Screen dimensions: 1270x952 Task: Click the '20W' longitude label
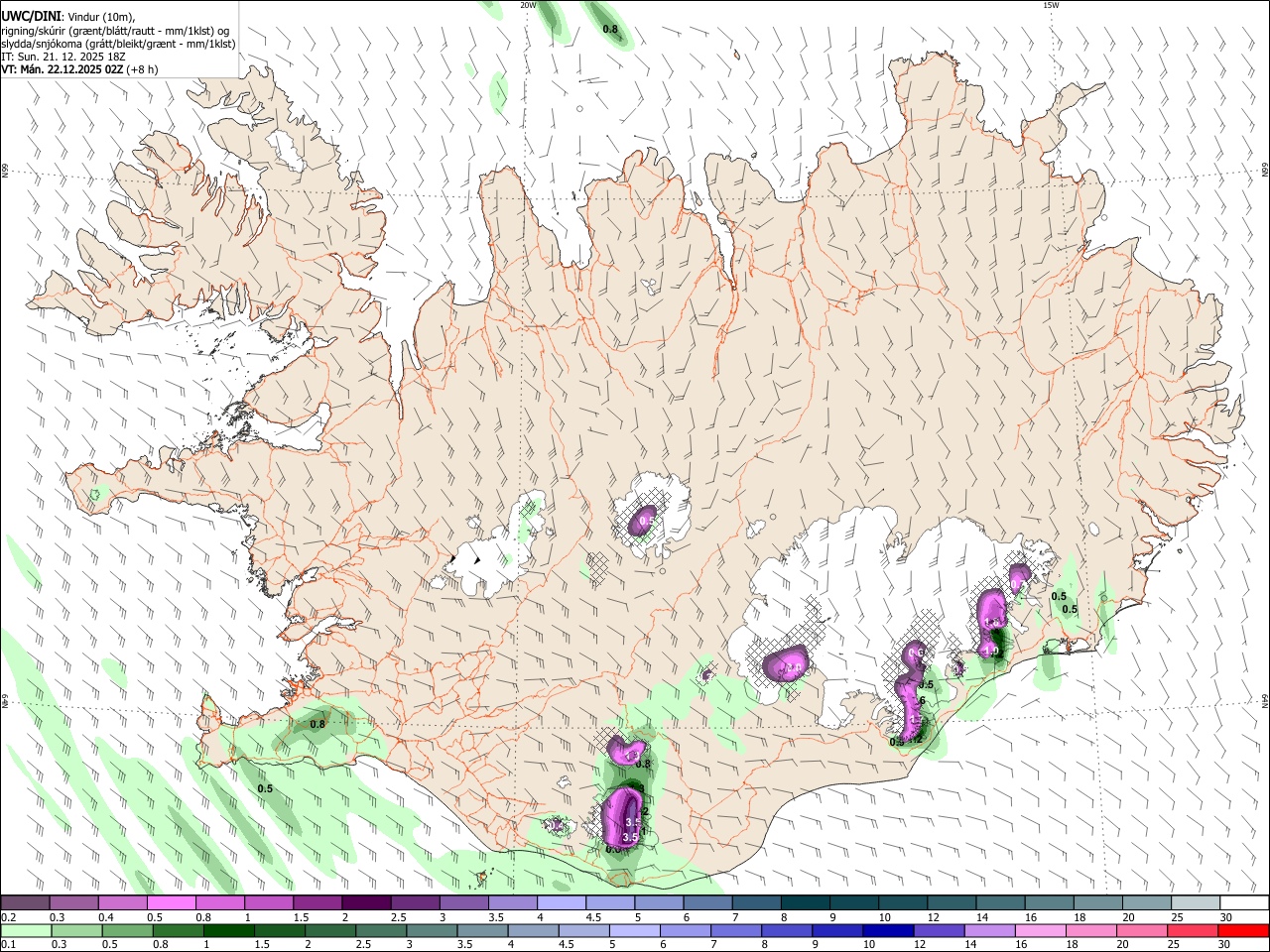528,4
